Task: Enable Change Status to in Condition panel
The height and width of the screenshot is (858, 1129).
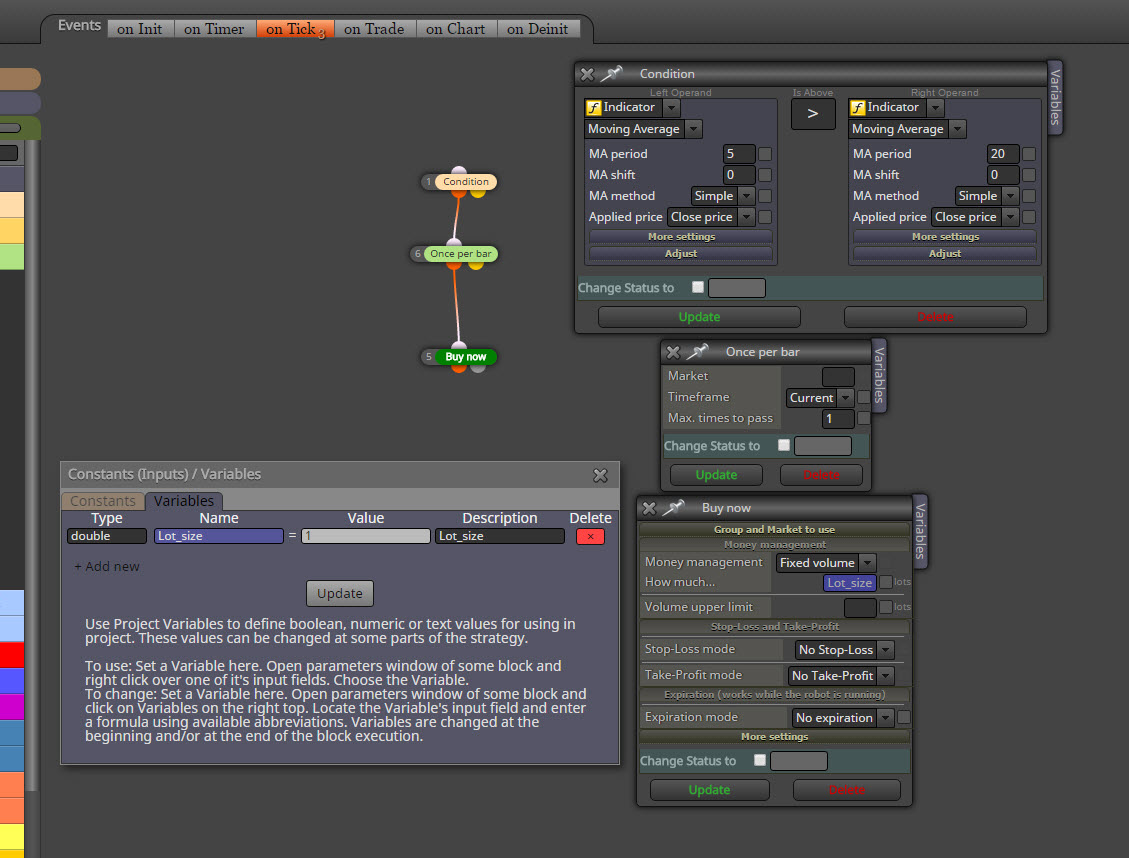Action: 698,287
